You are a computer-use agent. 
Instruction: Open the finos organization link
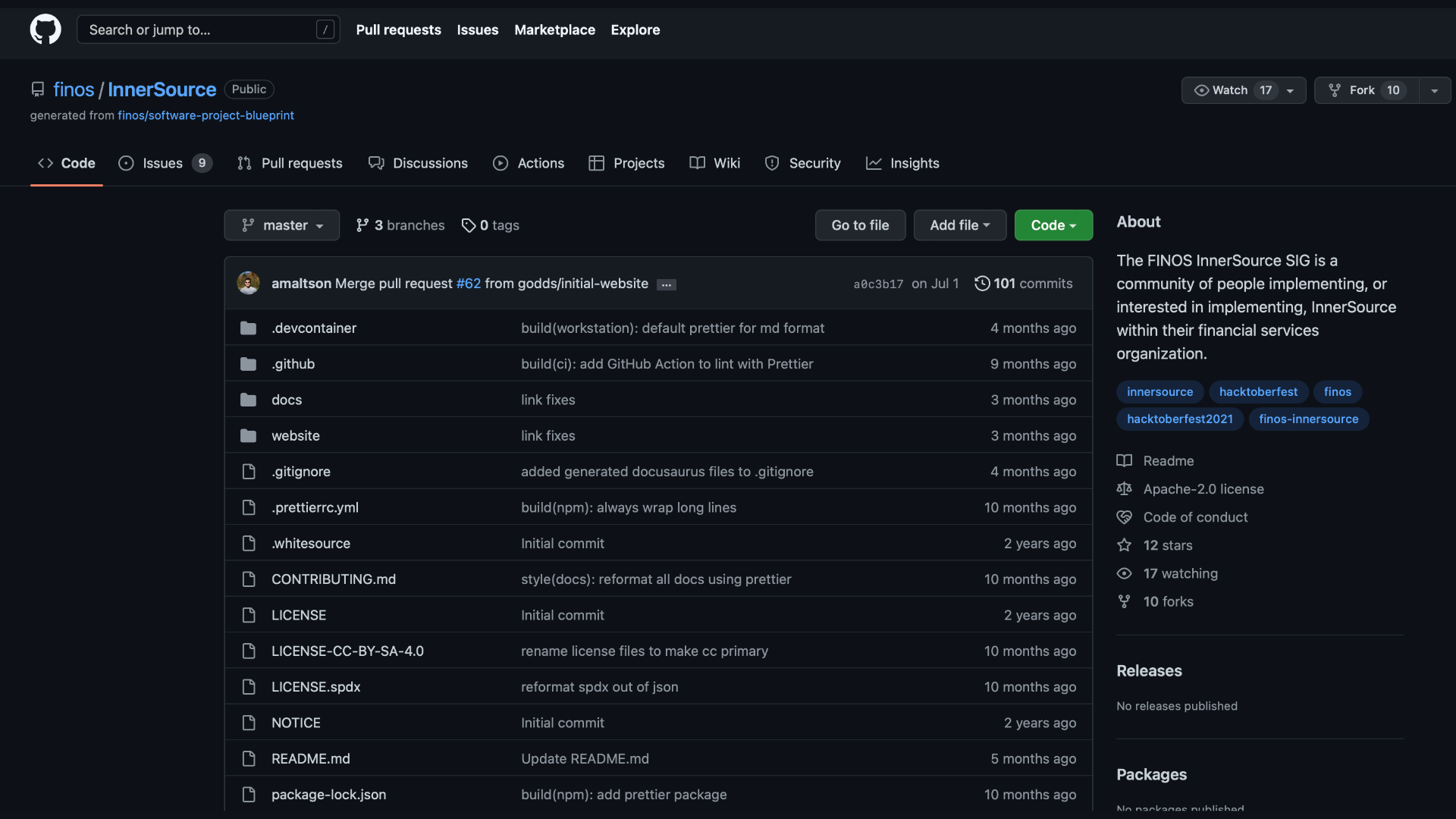pyautogui.click(x=74, y=89)
